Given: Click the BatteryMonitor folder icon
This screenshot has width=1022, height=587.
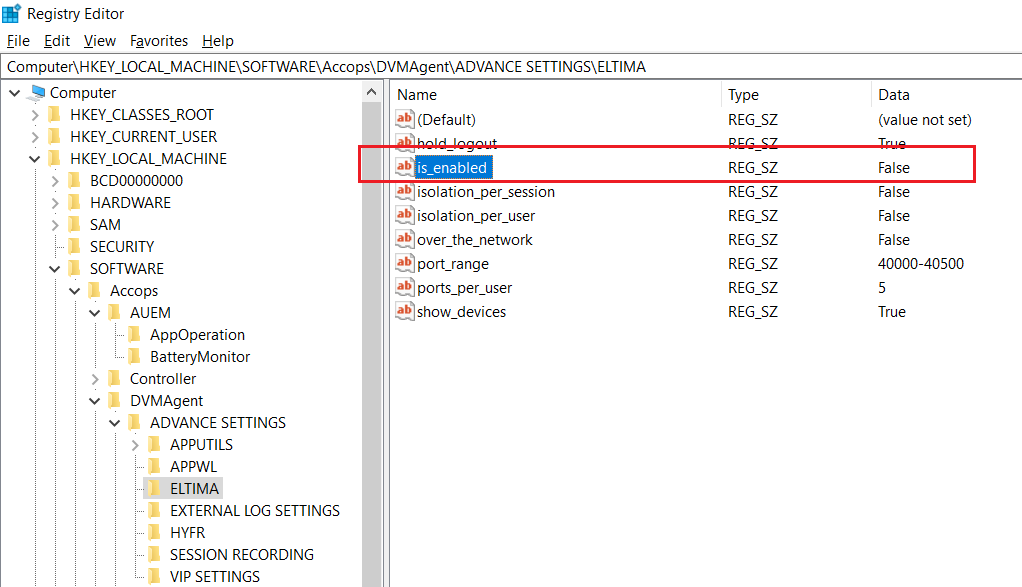Looking at the screenshot, I should (135, 357).
